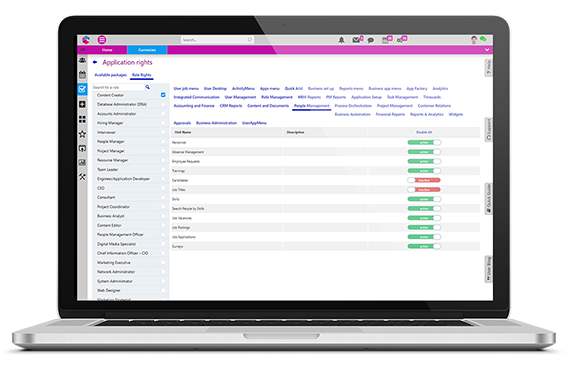The image size is (570, 383).
Task: Open the App Factory link
Action: point(417,89)
